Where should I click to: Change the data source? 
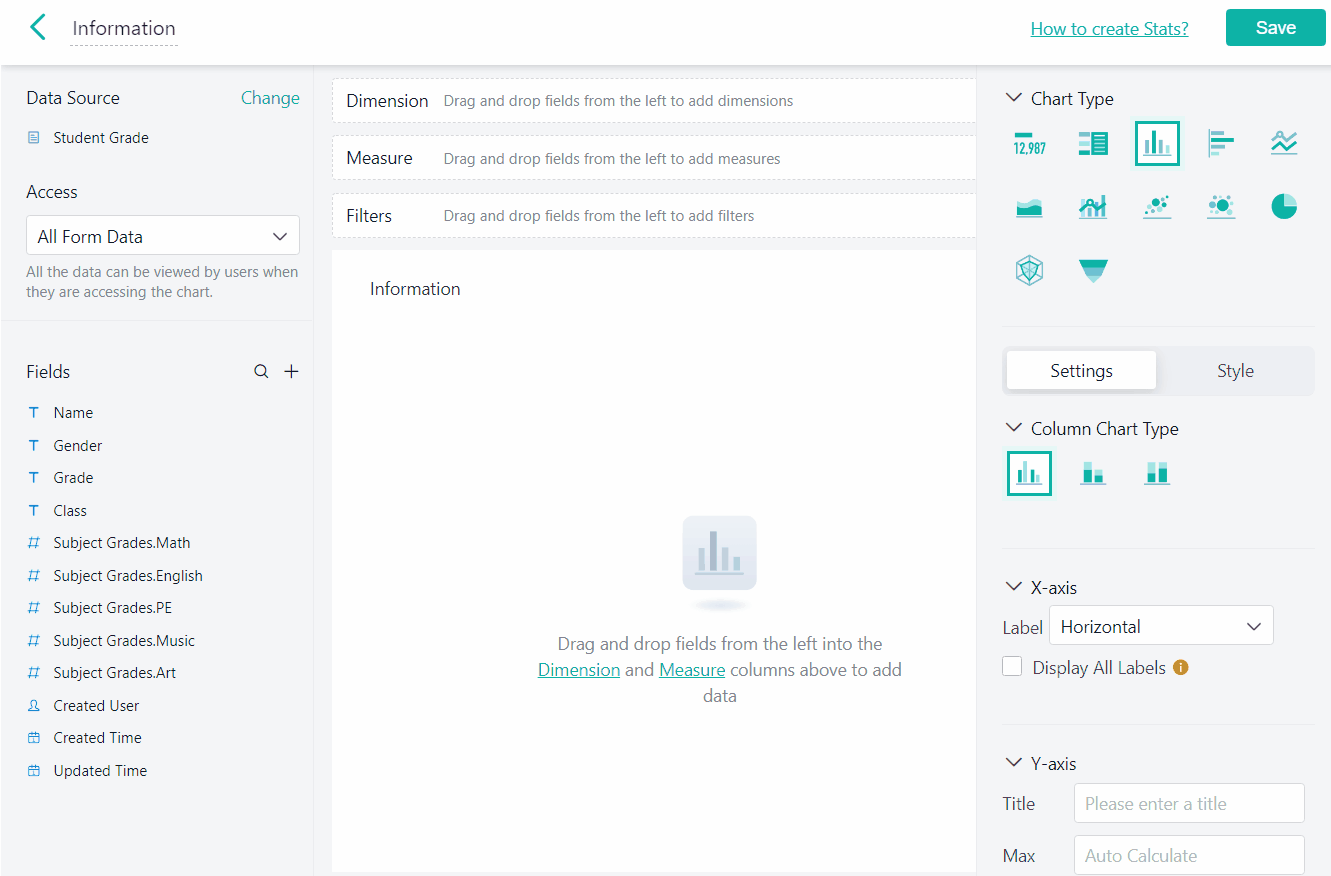(270, 98)
